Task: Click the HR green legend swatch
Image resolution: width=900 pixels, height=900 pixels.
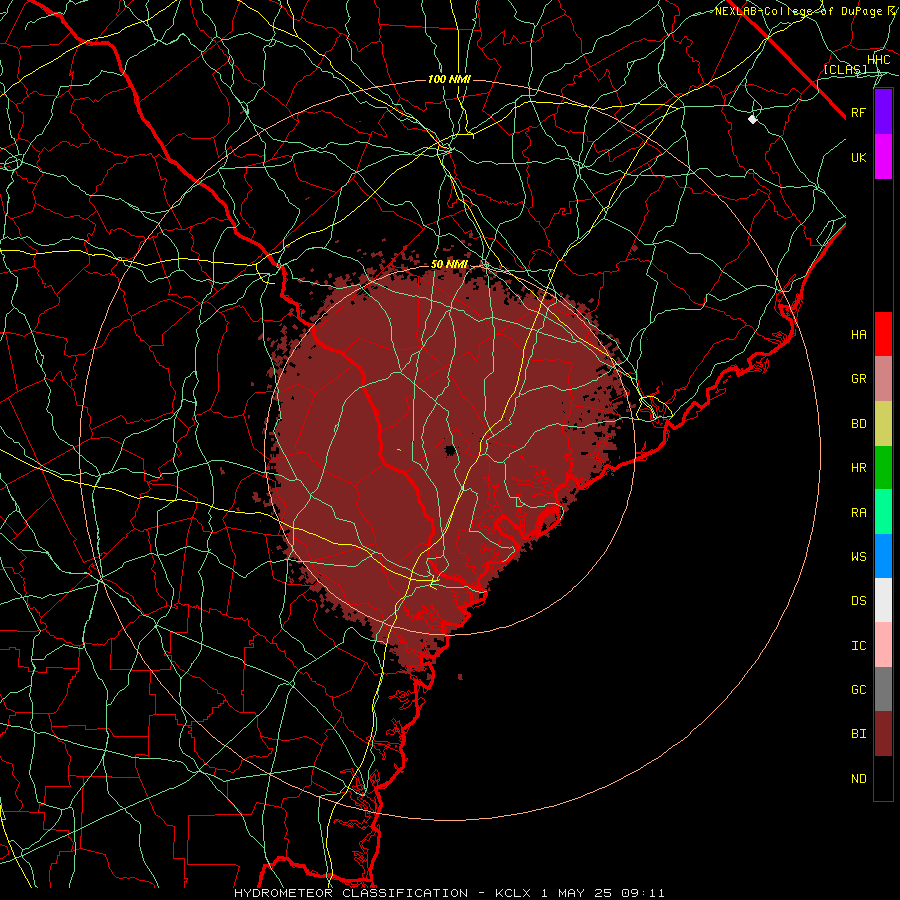Action: tap(883, 468)
